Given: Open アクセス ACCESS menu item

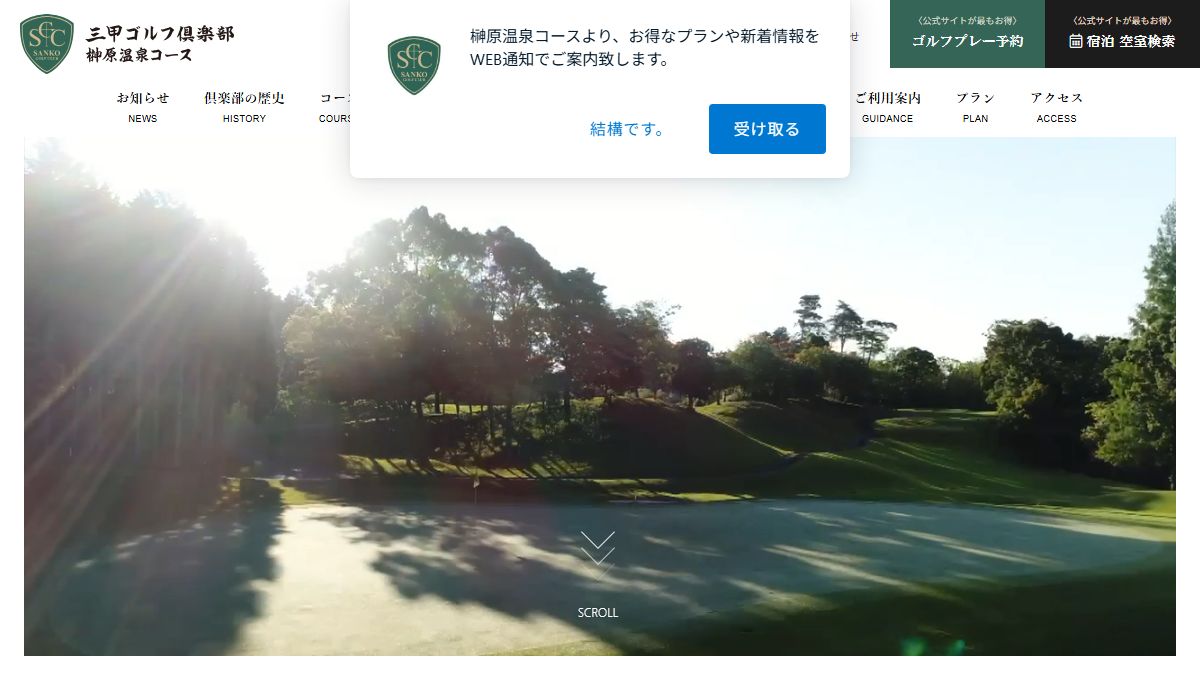Looking at the screenshot, I should click(1057, 107).
